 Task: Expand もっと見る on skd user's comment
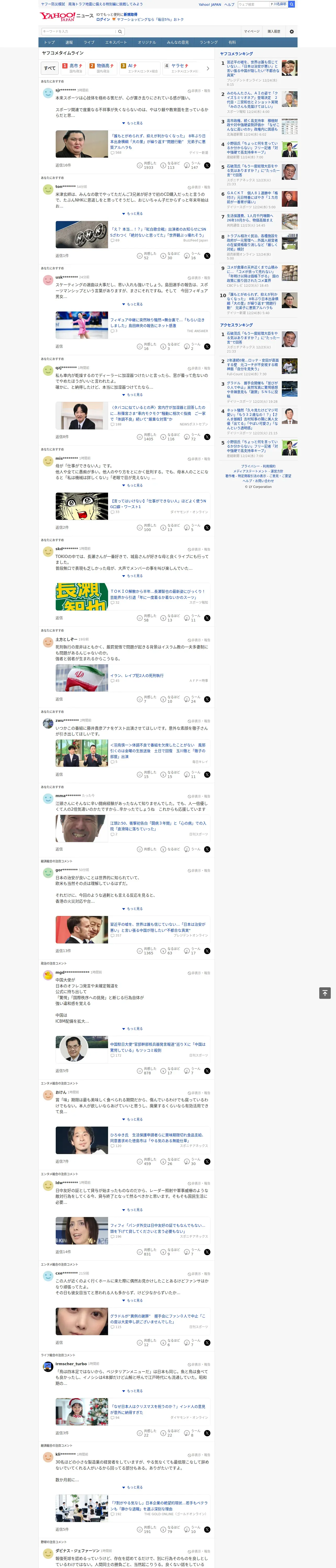(132, 576)
